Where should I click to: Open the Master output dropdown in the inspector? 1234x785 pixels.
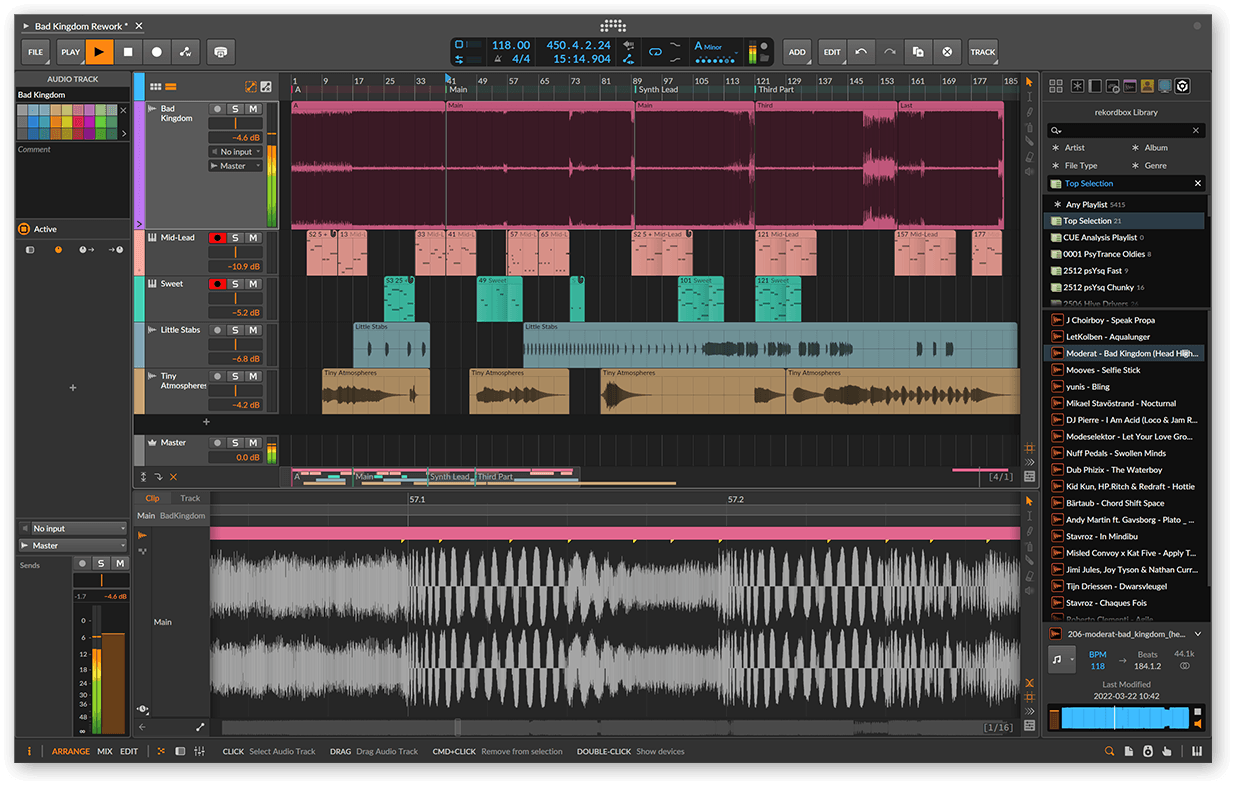pyautogui.click(x=73, y=545)
